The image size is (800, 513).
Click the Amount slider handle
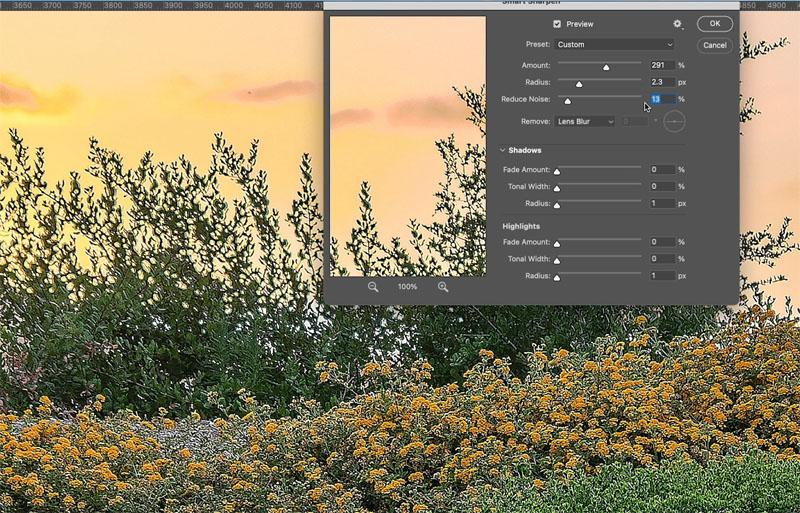pyautogui.click(x=606, y=67)
